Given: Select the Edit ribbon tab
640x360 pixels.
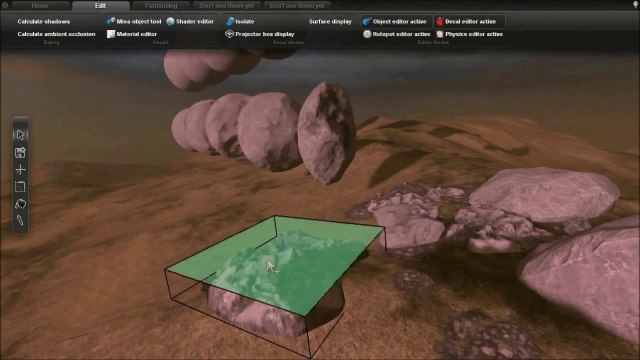Looking at the screenshot, I should (x=100, y=5).
